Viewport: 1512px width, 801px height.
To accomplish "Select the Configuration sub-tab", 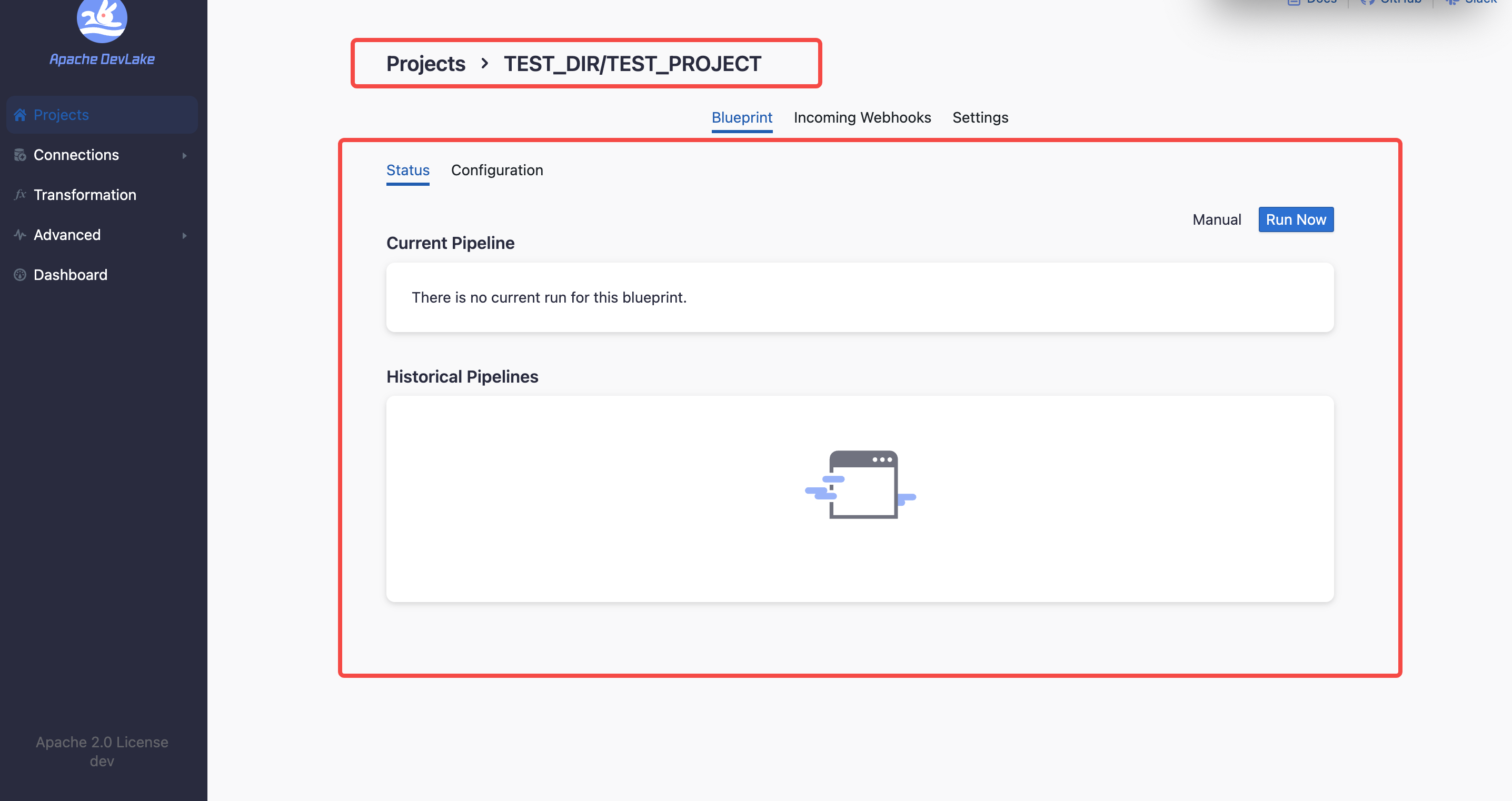I will click(496, 170).
